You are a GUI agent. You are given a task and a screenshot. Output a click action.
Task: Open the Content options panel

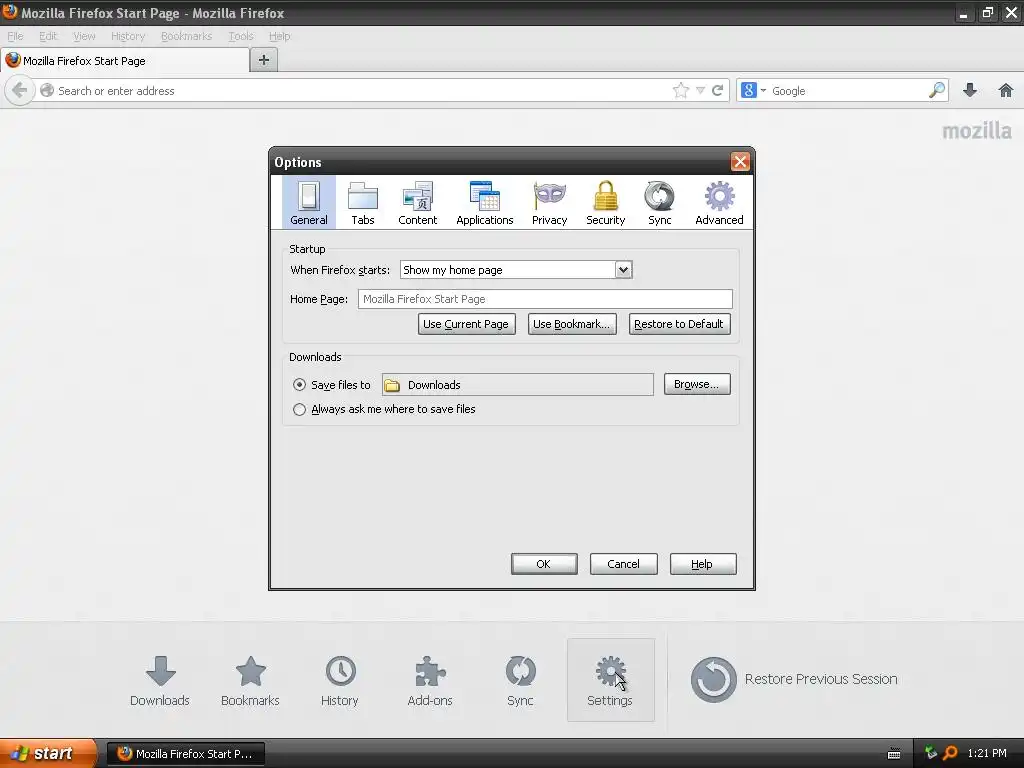pos(417,203)
